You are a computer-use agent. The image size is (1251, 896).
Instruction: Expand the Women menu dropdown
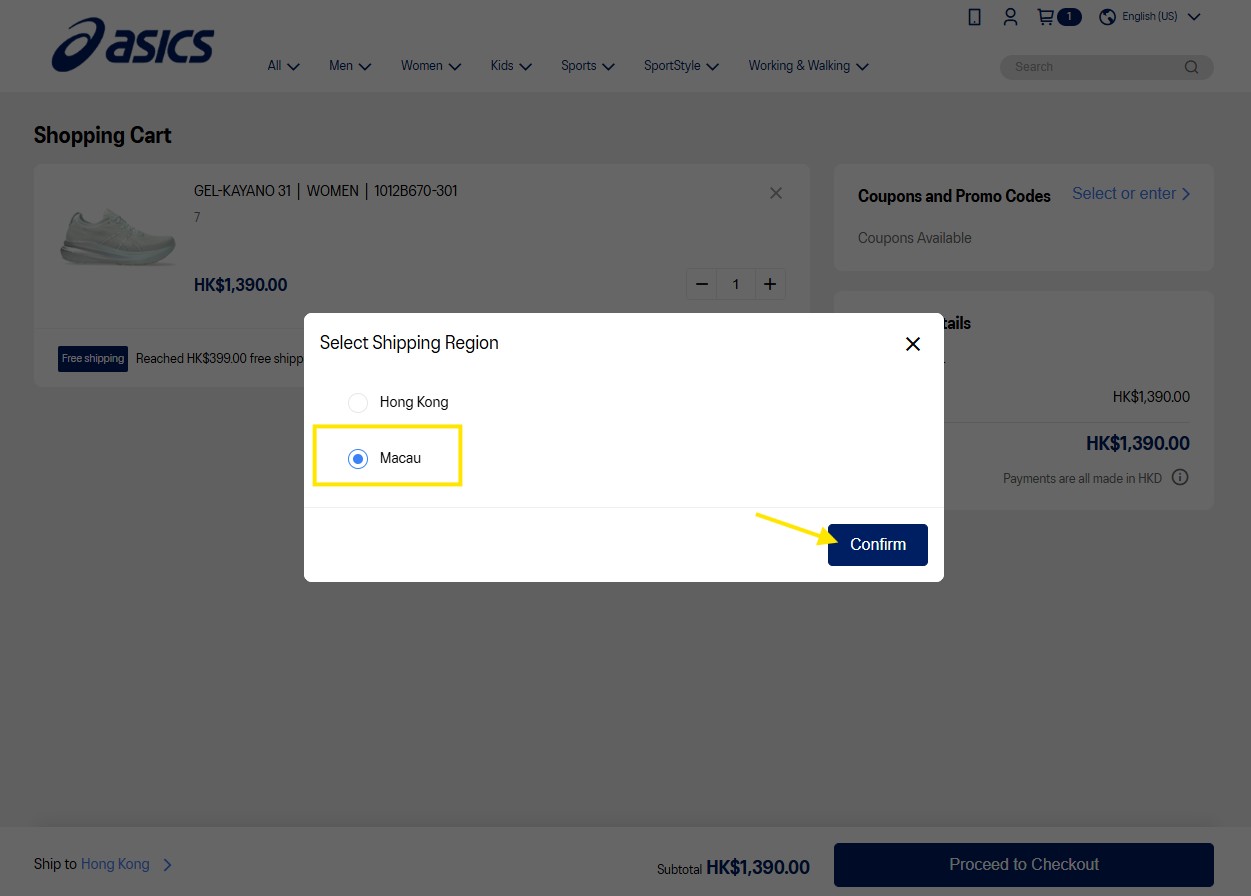tap(431, 66)
